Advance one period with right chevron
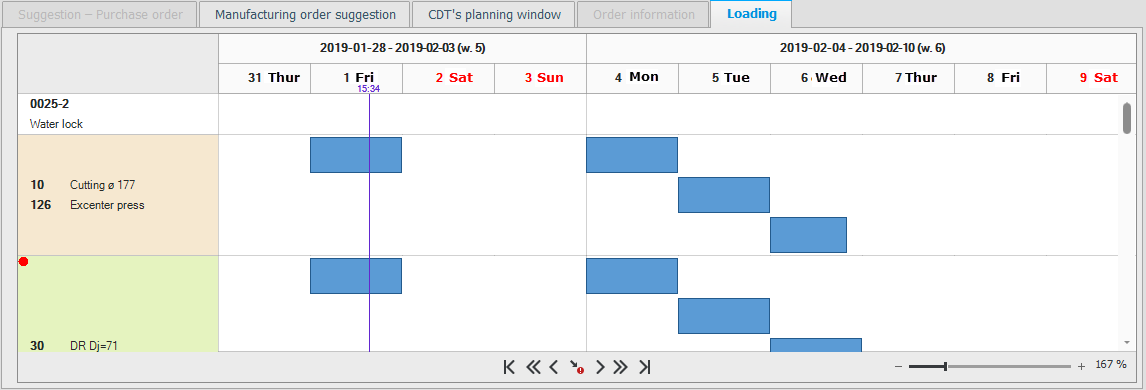 600,367
